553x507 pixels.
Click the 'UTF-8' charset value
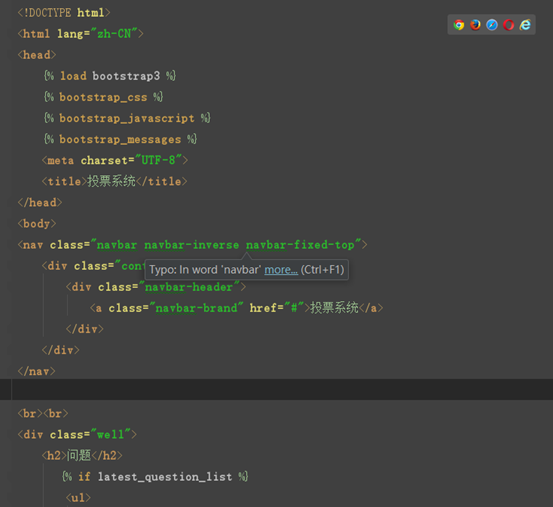pyautogui.click(x=158, y=160)
